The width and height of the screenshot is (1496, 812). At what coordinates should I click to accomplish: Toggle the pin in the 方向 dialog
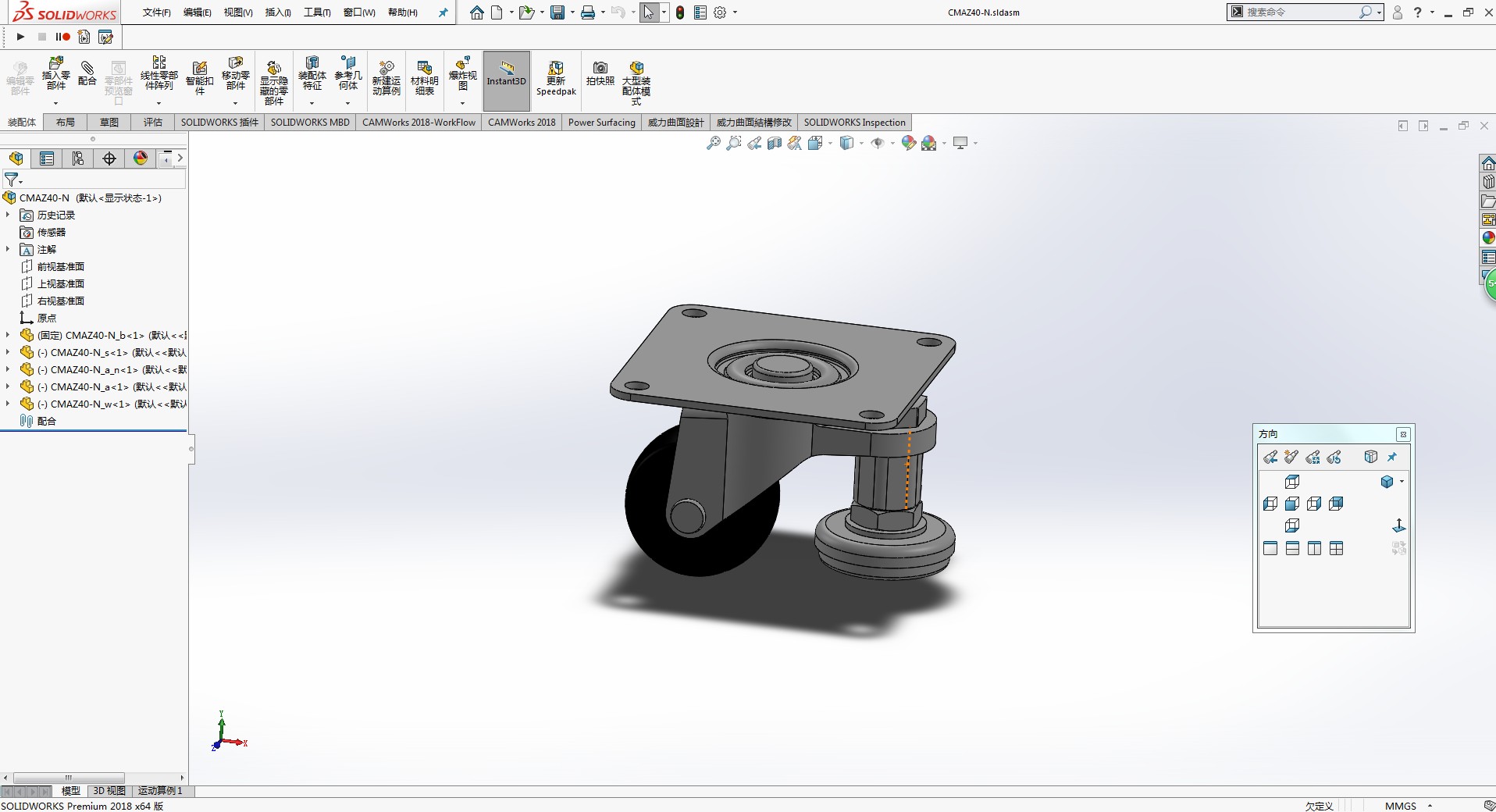tap(1392, 458)
